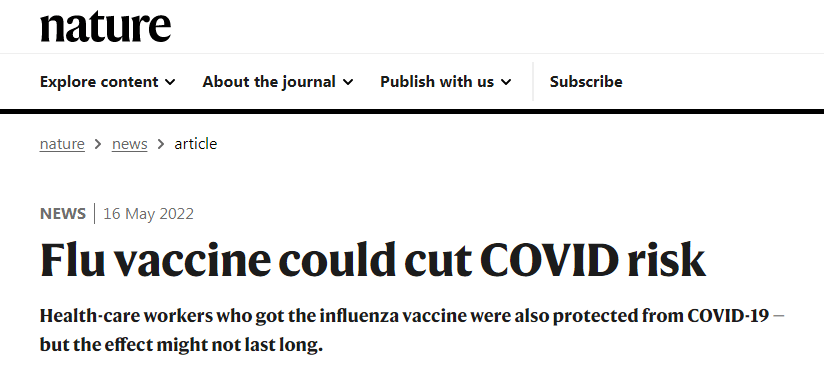This screenshot has width=824, height=384.
Task: Expand the Explore content menu
Action: pyautogui.click(x=108, y=82)
